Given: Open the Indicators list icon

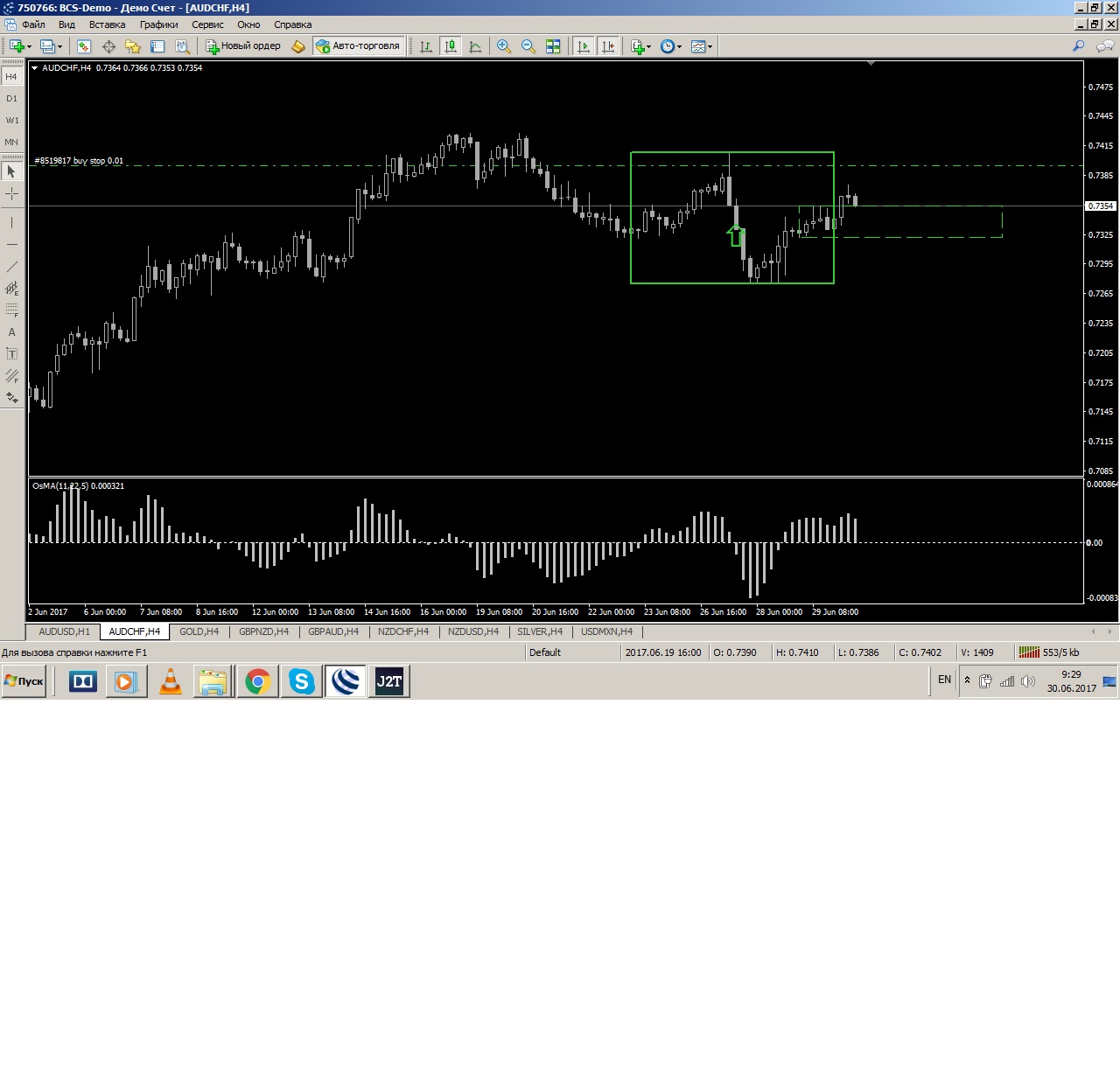Looking at the screenshot, I should (638, 46).
